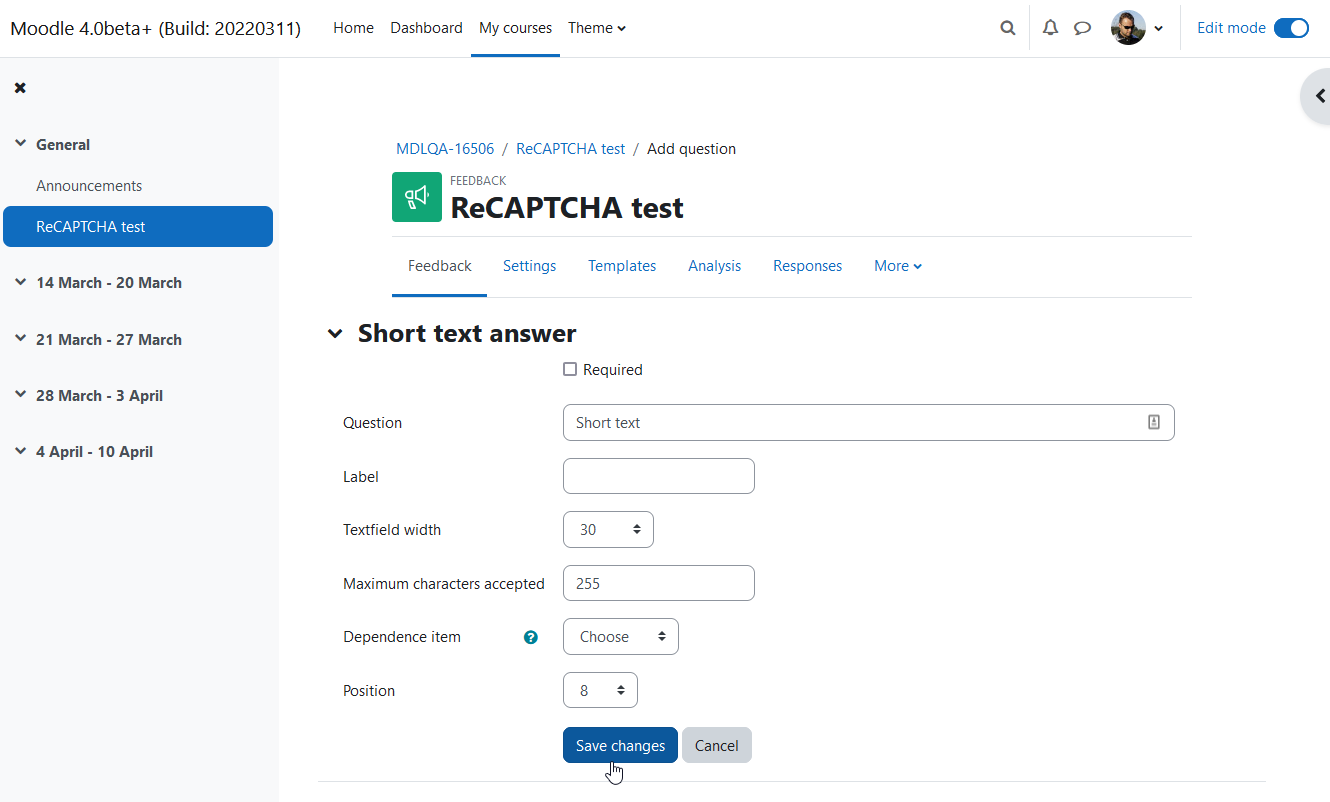Check the Required checkbox
The image size is (1330, 802).
[x=570, y=369]
